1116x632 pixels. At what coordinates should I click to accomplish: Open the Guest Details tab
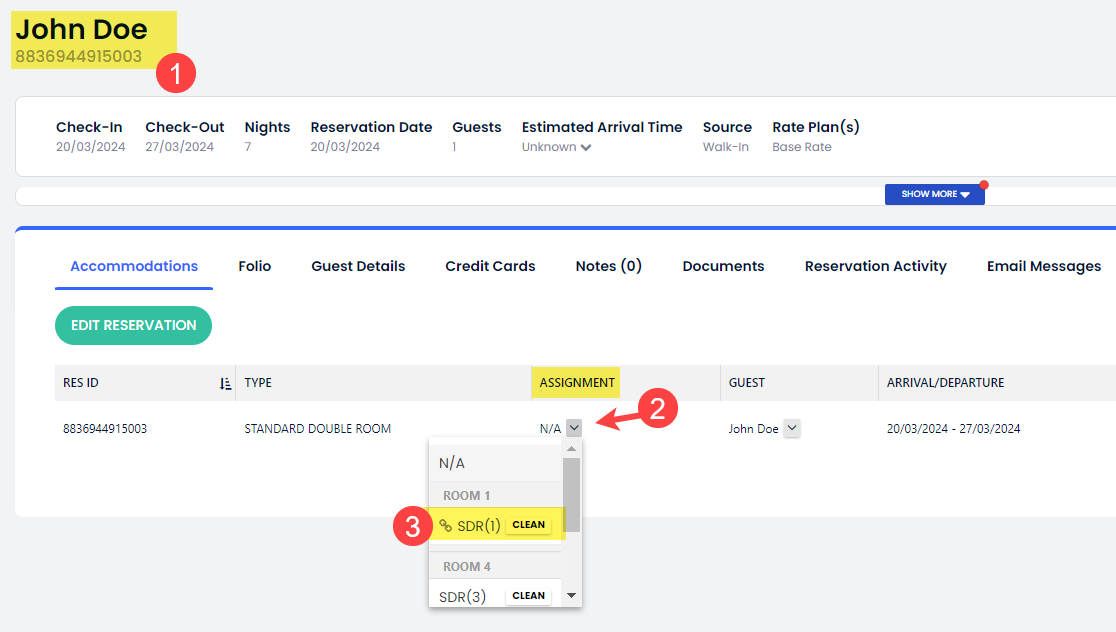[358, 266]
